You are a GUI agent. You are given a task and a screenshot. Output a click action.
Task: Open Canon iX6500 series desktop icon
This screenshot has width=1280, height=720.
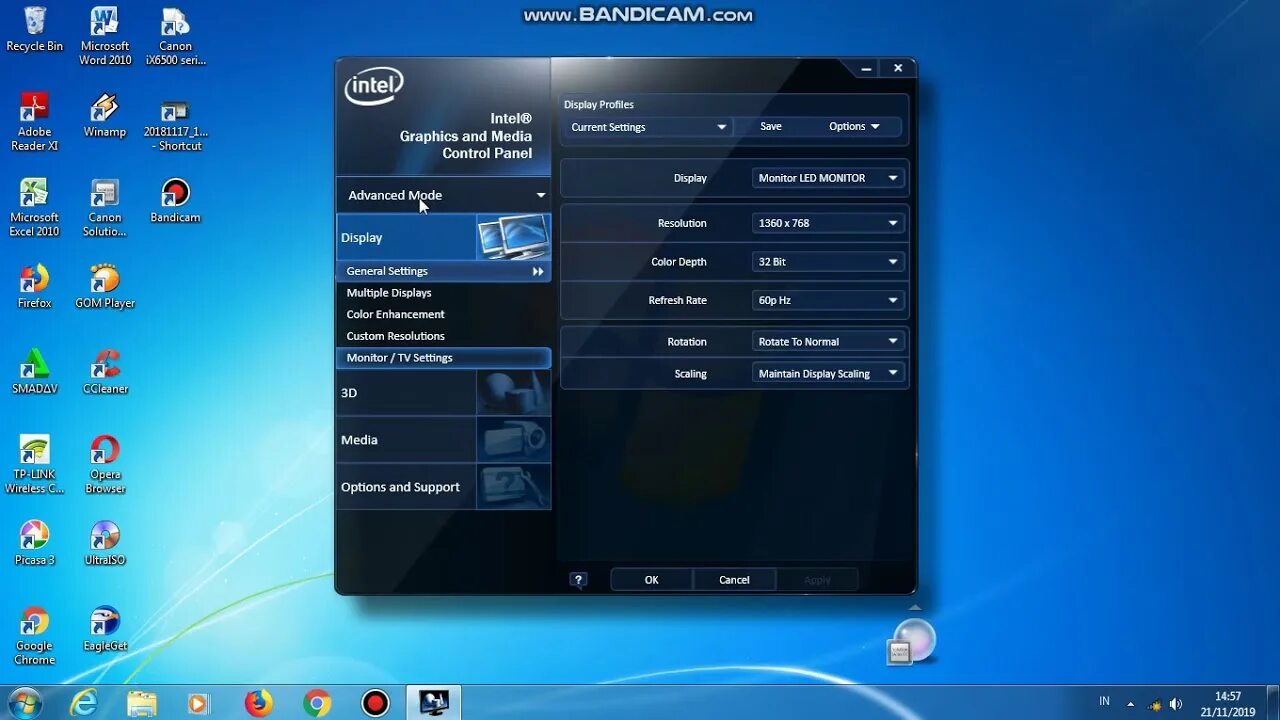pyautogui.click(x=175, y=36)
